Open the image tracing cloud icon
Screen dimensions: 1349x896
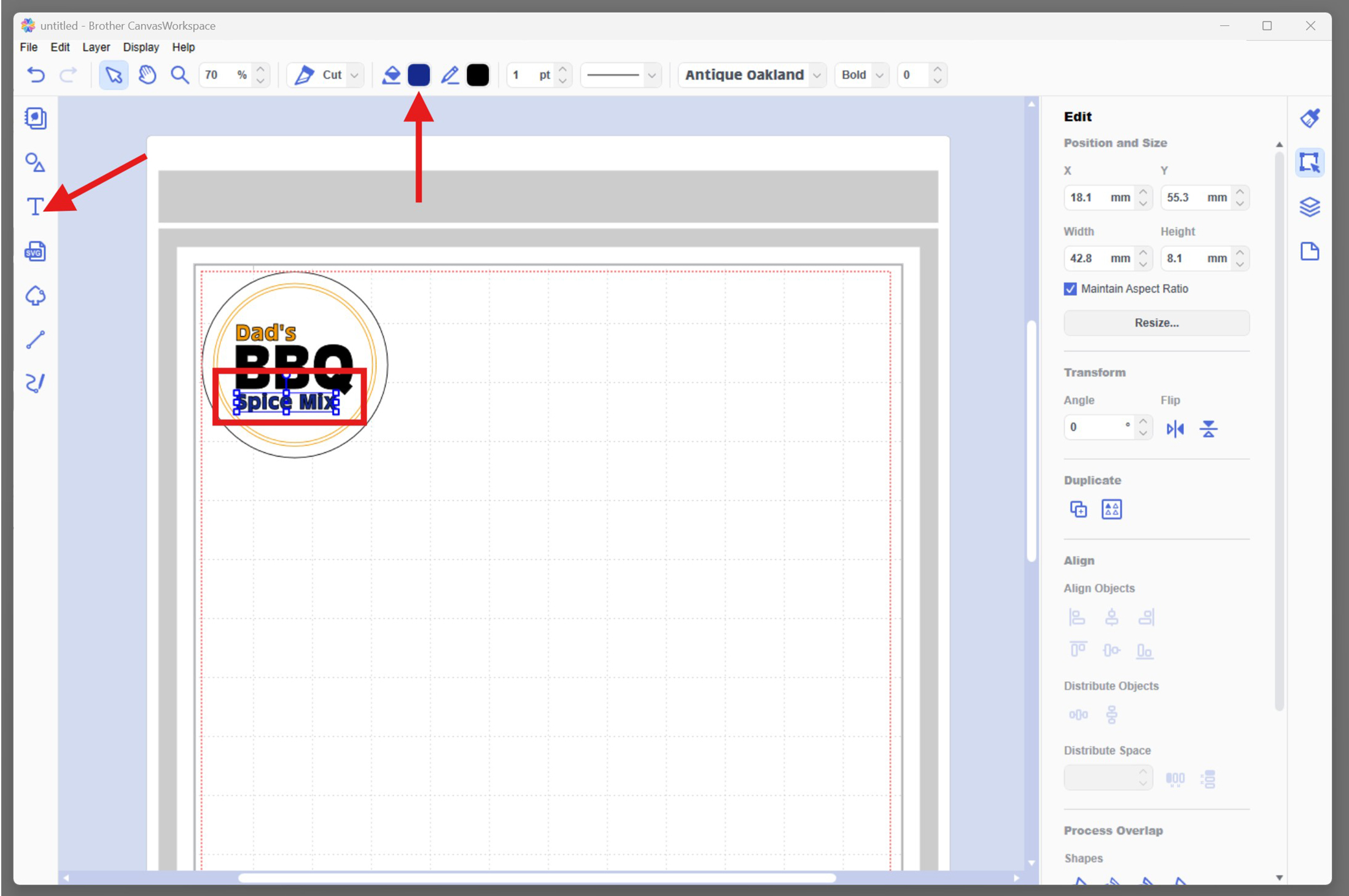36,295
